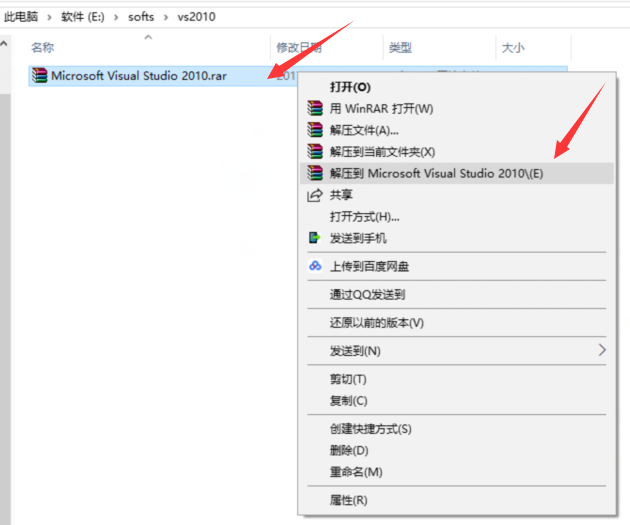Click the share icon next to 共享
Viewport: 630px width, 525px height.
(x=315, y=195)
